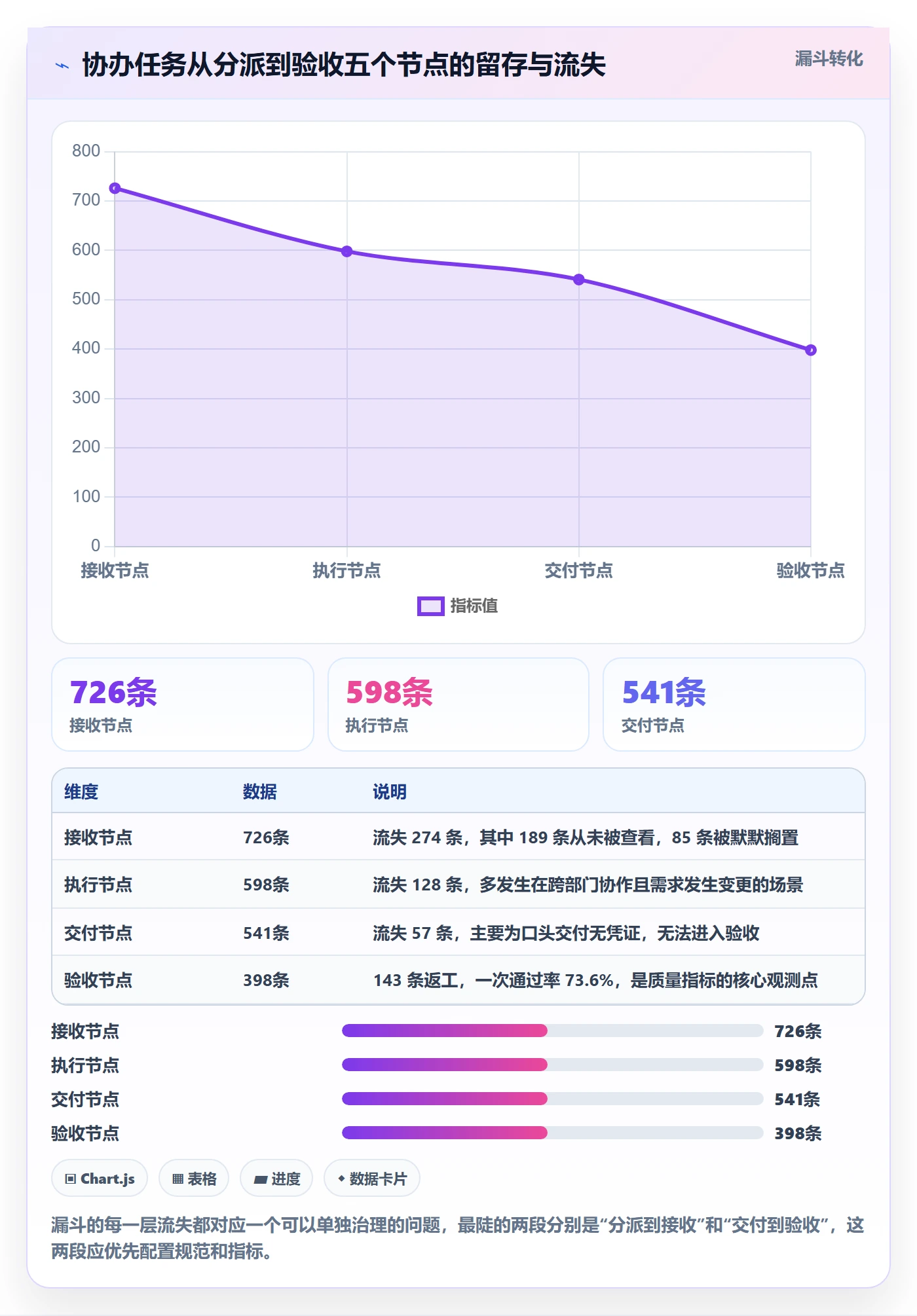Click the grid icon in 表格 chip

tap(178, 1179)
